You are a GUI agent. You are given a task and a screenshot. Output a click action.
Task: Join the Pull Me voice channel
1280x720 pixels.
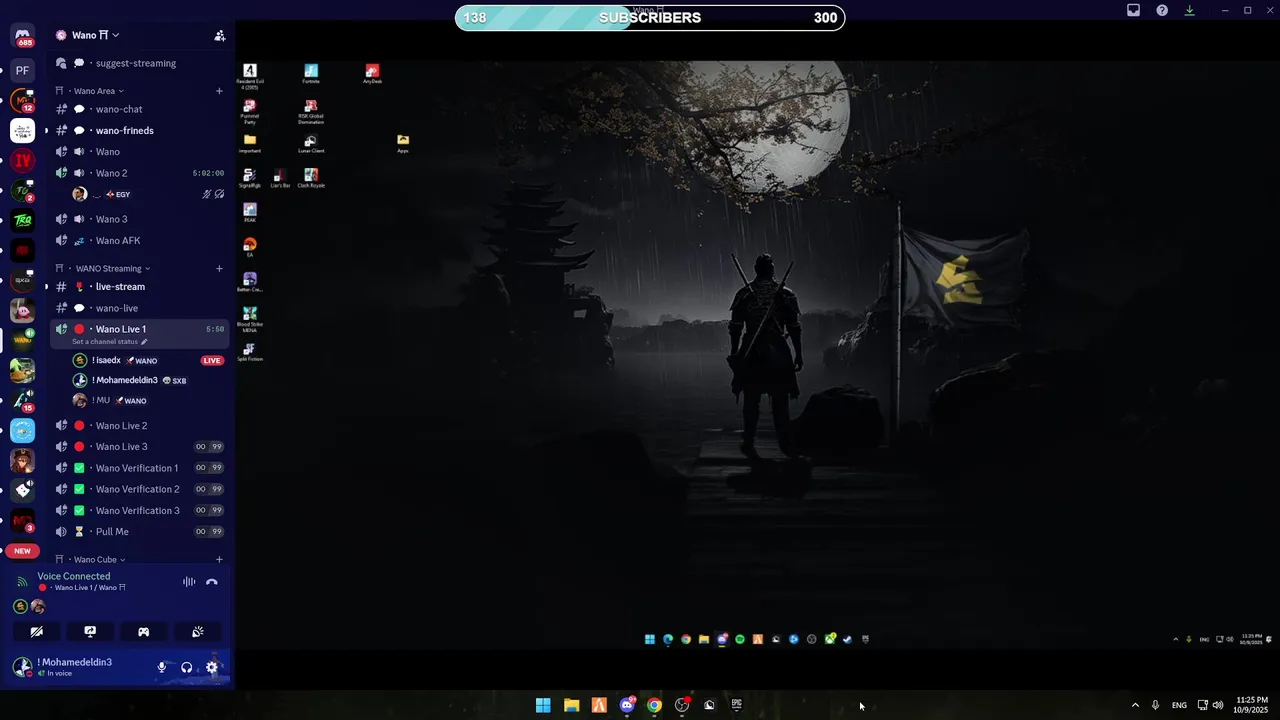tap(141, 532)
